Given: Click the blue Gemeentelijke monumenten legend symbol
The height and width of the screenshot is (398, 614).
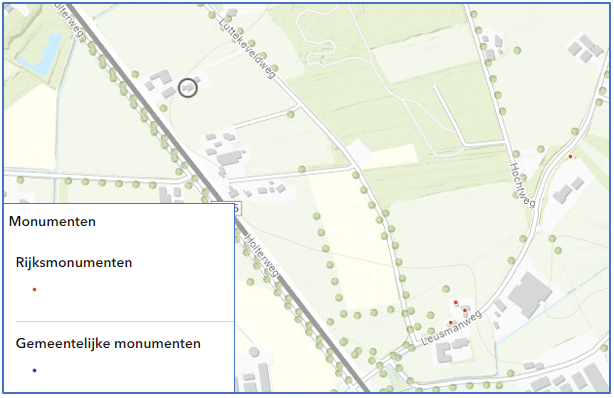Looking at the screenshot, I should coord(34,370).
